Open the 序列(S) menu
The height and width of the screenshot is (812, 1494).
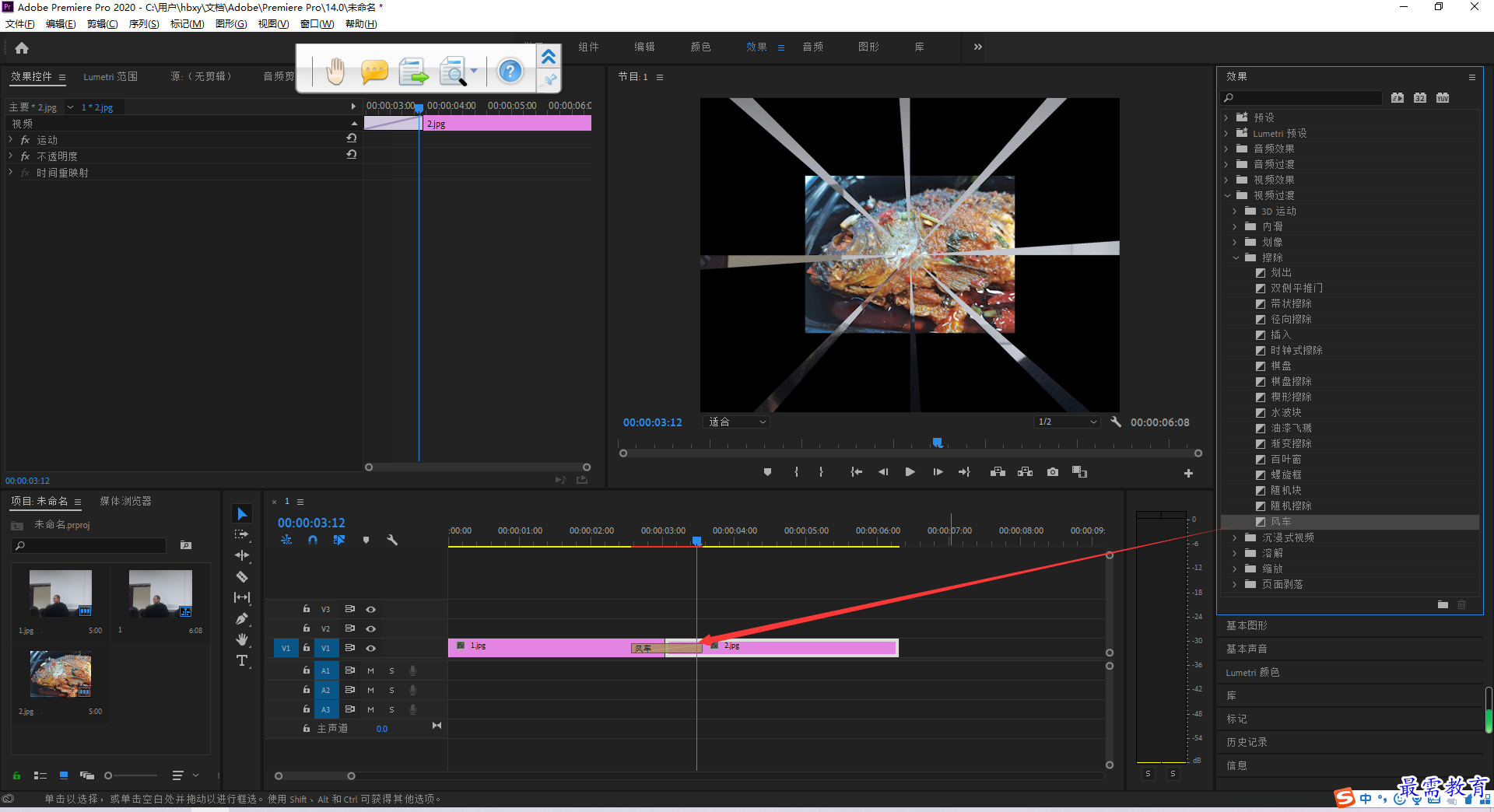(143, 24)
